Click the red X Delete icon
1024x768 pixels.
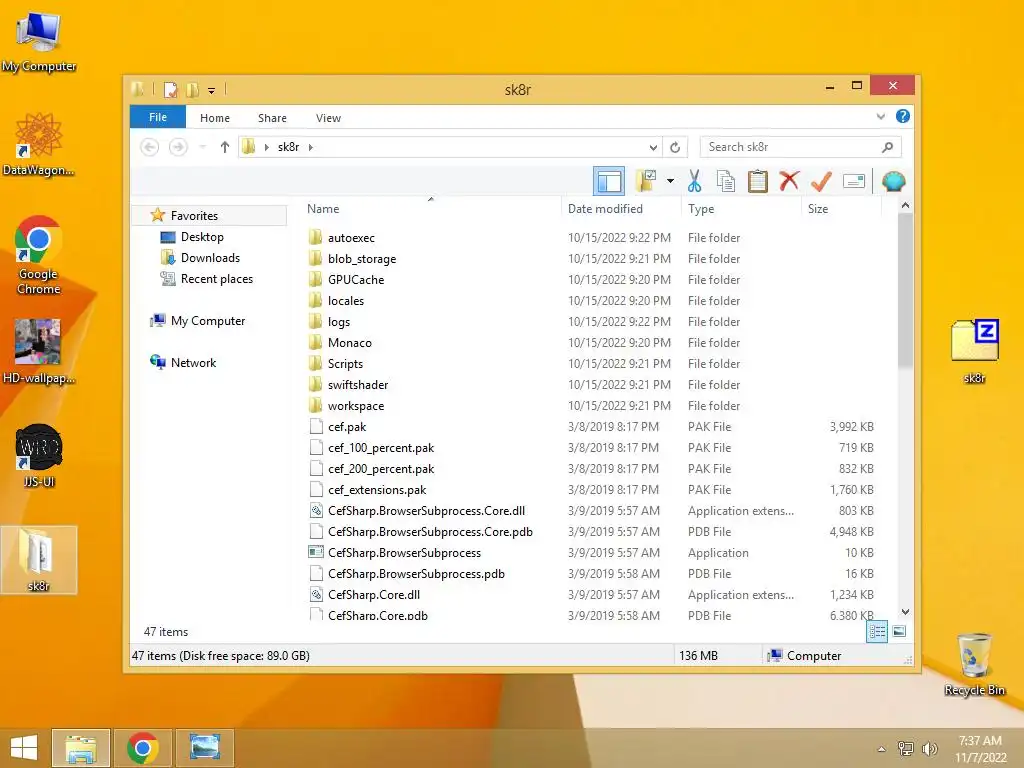point(789,180)
